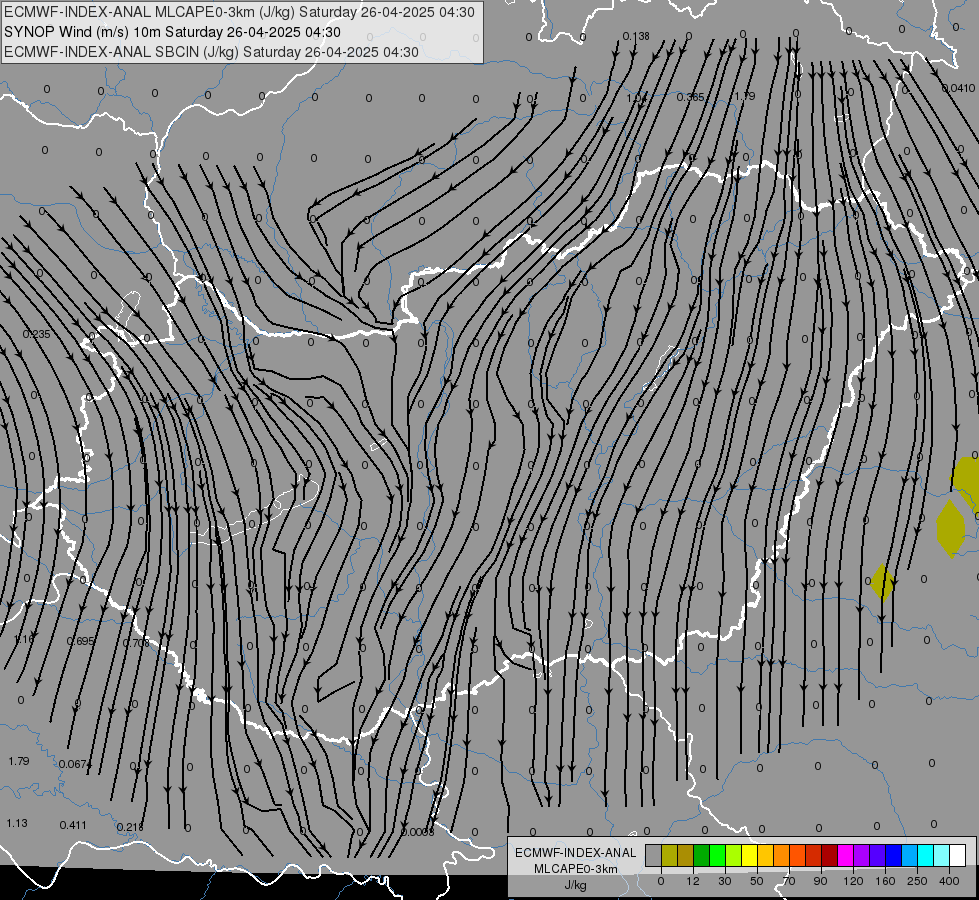Select legend scale value 50
Viewport: 979px width, 900px height.
tap(757, 881)
